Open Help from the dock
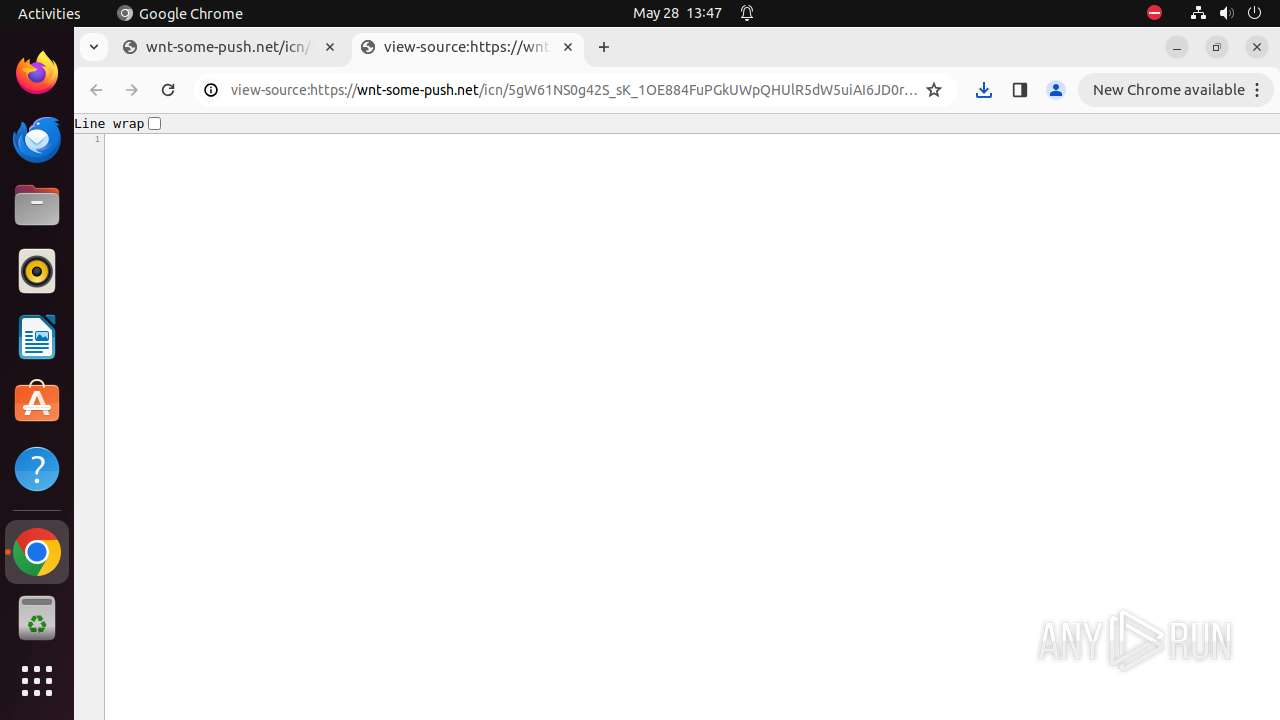 click(x=37, y=469)
